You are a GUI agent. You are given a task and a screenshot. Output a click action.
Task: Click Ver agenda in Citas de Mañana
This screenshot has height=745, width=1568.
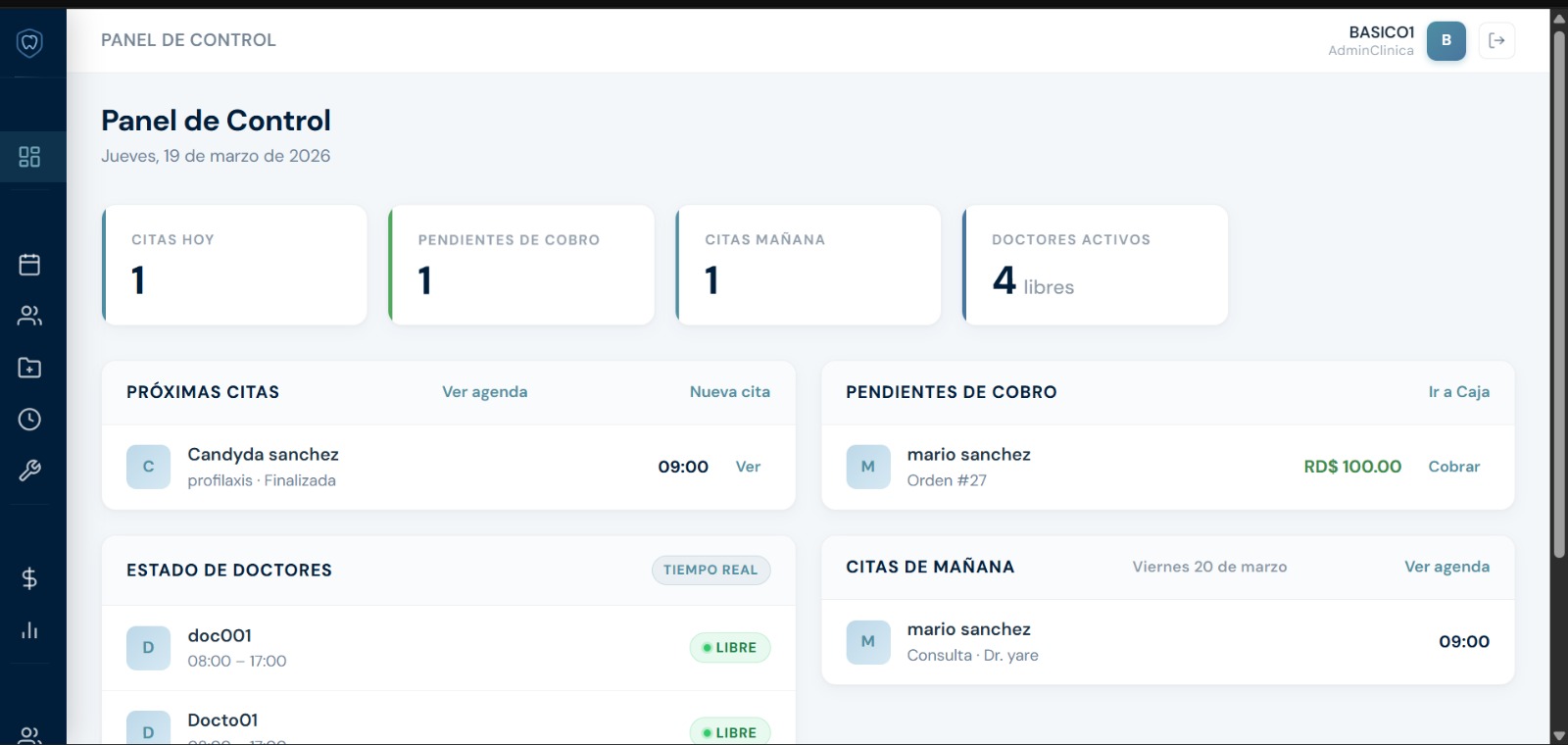(x=1446, y=567)
